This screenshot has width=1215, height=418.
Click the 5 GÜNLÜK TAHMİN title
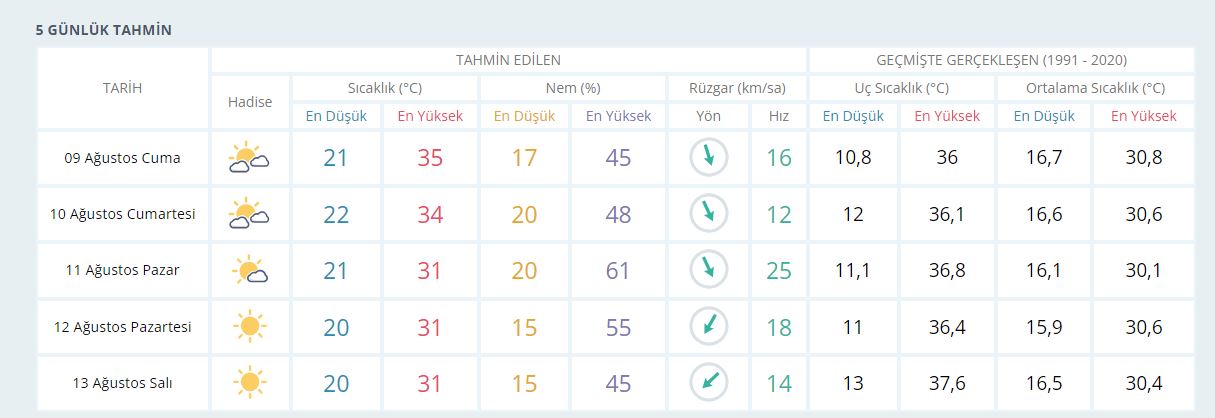[x=104, y=30]
